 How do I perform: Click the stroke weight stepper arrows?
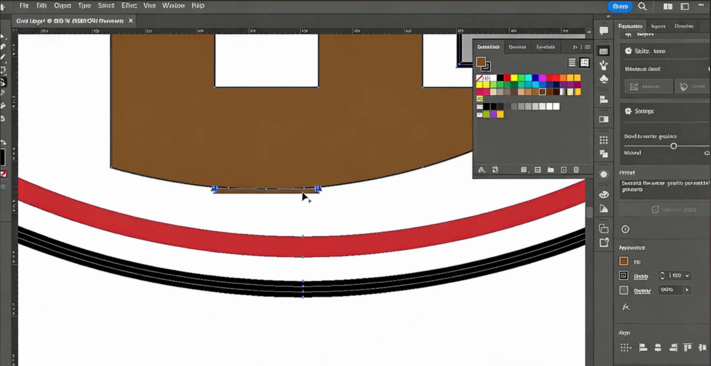click(662, 276)
